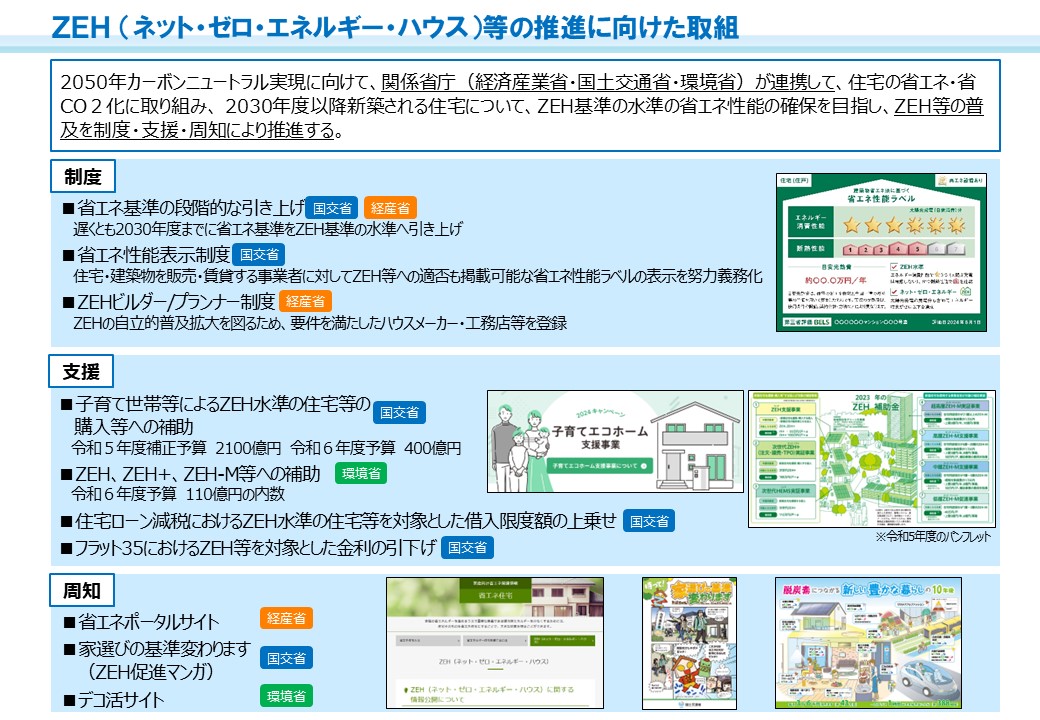Open the 省エネ住宅 portal site screenshot
Image resolution: width=1040 pixels, height=720 pixels.
pyautogui.click(x=493, y=641)
